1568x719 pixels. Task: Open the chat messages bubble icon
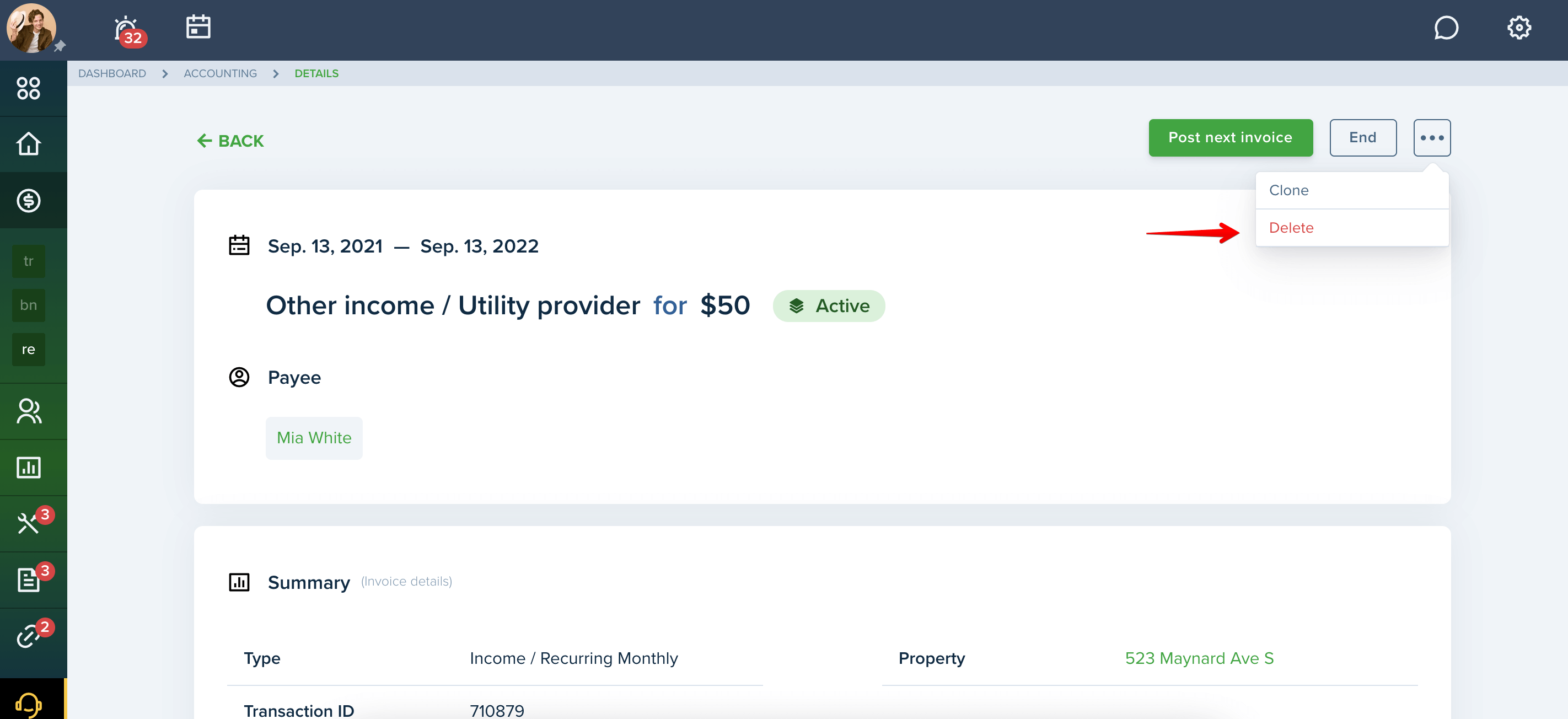1446,28
